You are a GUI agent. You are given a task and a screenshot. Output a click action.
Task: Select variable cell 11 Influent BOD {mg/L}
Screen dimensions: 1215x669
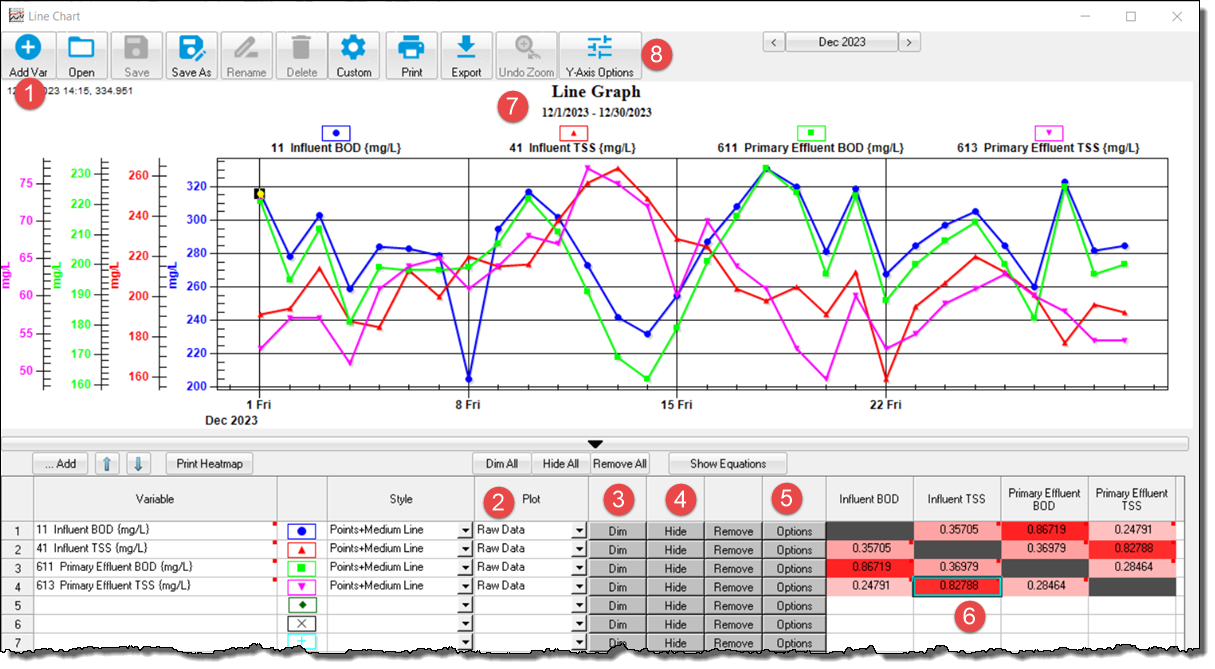[x=154, y=531]
